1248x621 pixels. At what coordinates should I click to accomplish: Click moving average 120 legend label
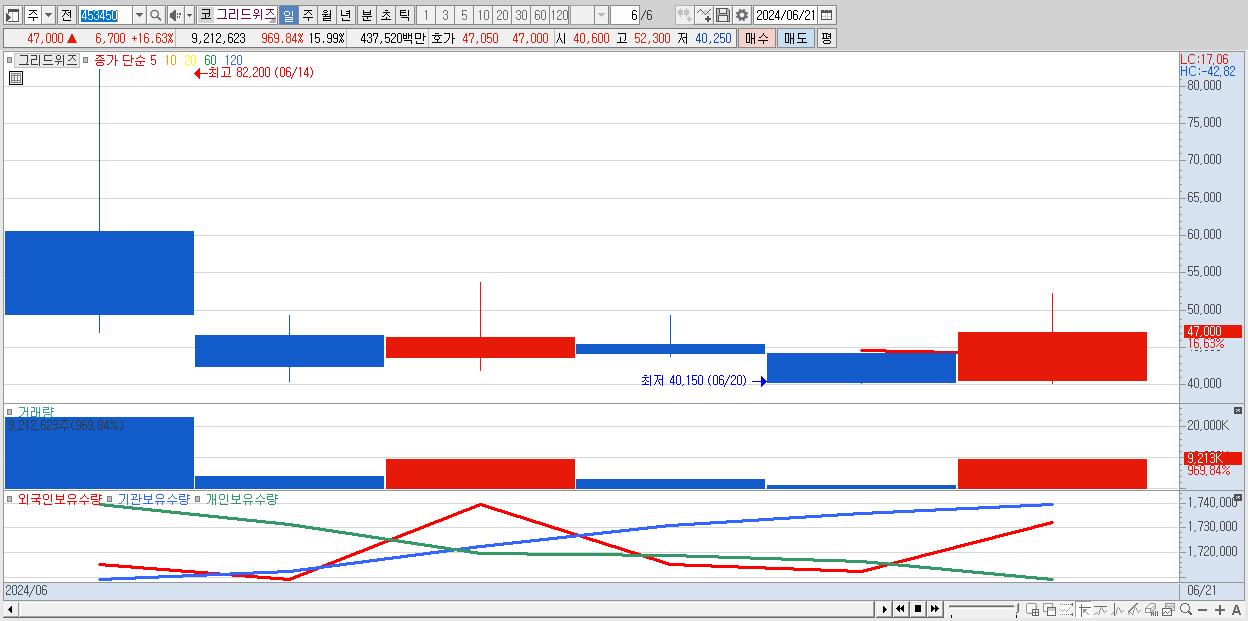coord(233,60)
